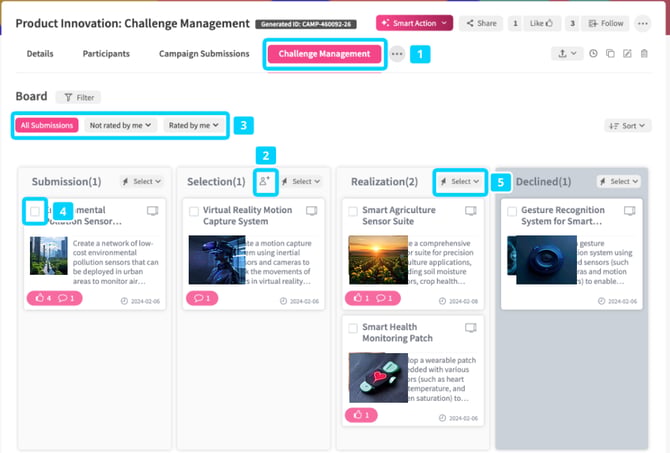670x453 pixels.
Task: Show more tabs via ellipsis next to Challenge Management
Action: tap(397, 54)
